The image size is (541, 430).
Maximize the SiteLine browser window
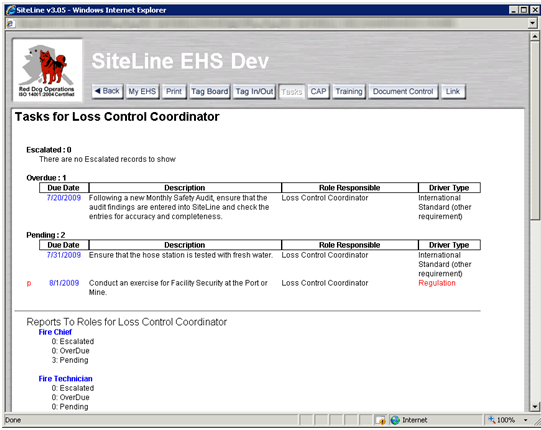524,10
